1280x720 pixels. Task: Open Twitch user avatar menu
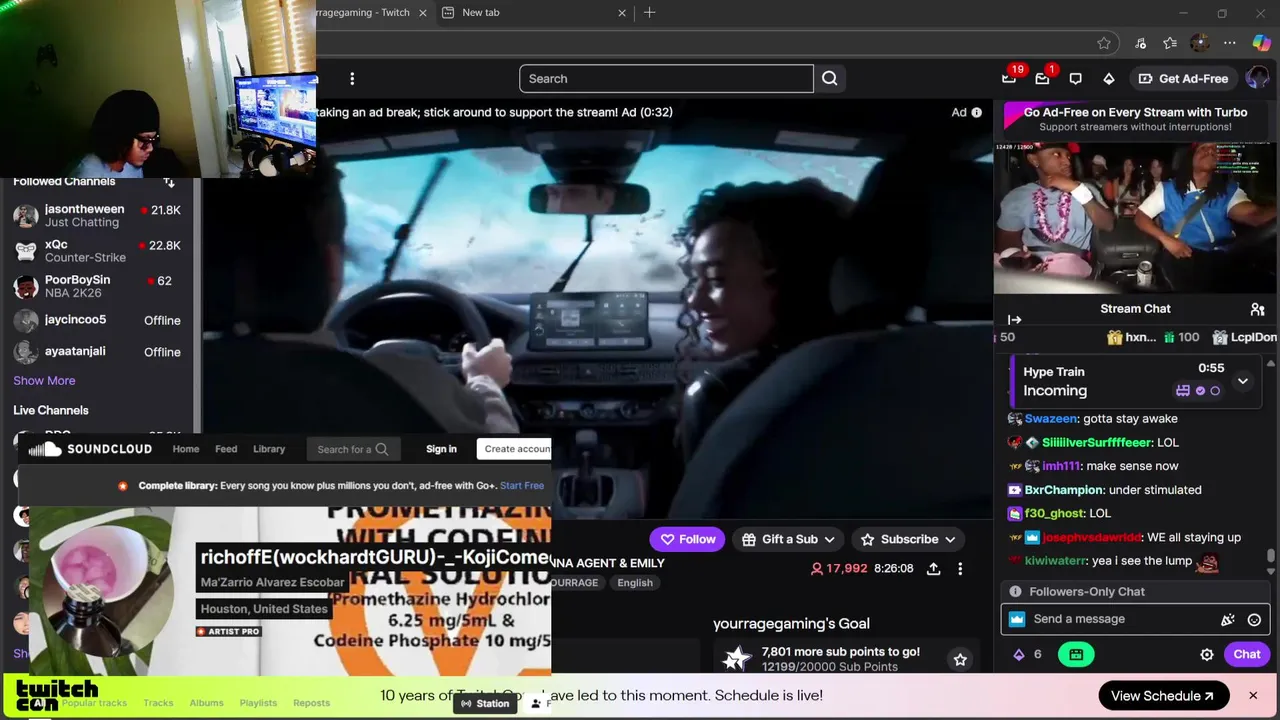(x=1257, y=78)
